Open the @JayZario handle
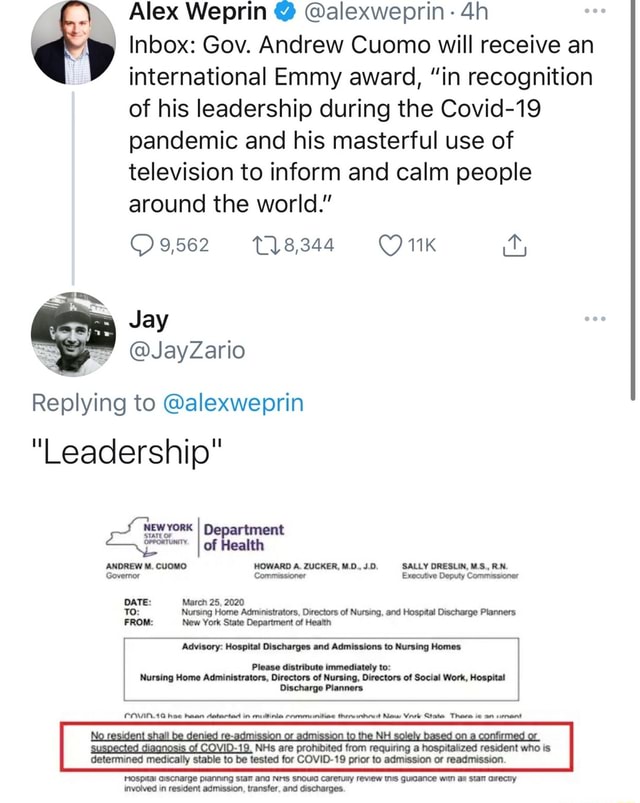The height and width of the screenshot is (803, 640). [x=186, y=350]
